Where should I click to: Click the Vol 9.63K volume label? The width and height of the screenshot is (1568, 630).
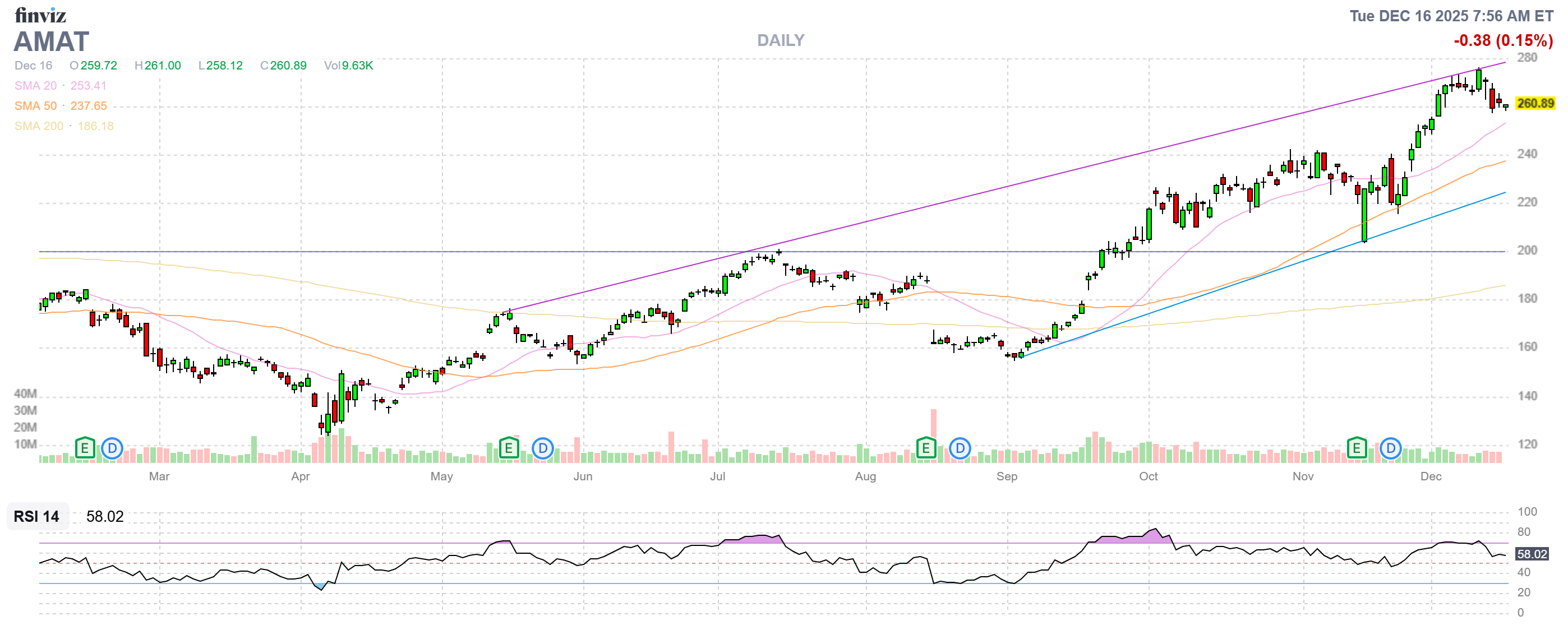click(x=349, y=66)
